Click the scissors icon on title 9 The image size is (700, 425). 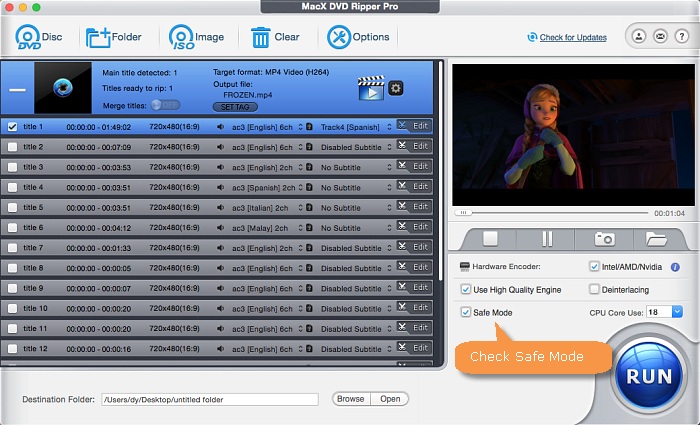point(402,287)
